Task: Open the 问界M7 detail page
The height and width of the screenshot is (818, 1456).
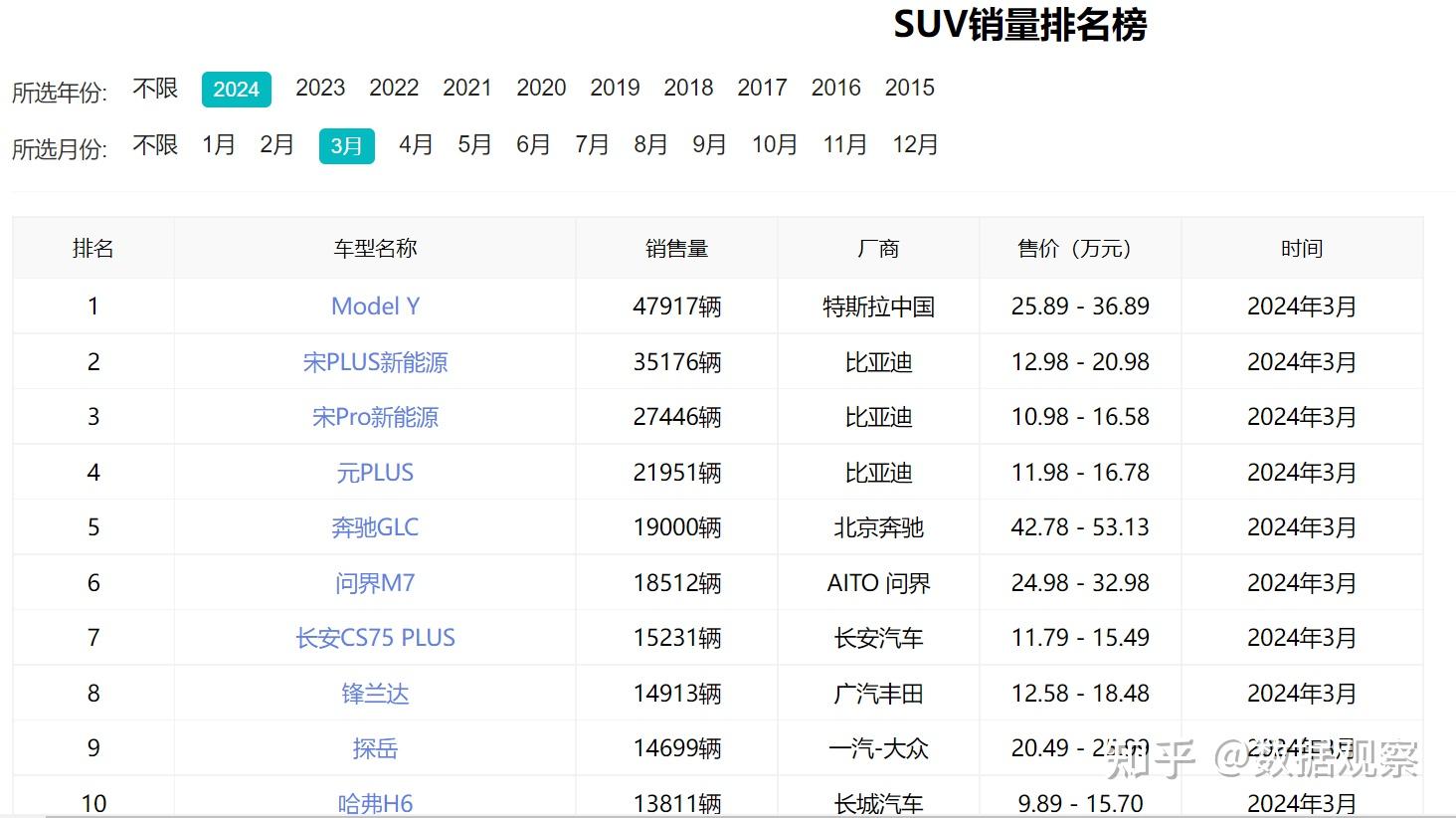Action: pos(375,582)
